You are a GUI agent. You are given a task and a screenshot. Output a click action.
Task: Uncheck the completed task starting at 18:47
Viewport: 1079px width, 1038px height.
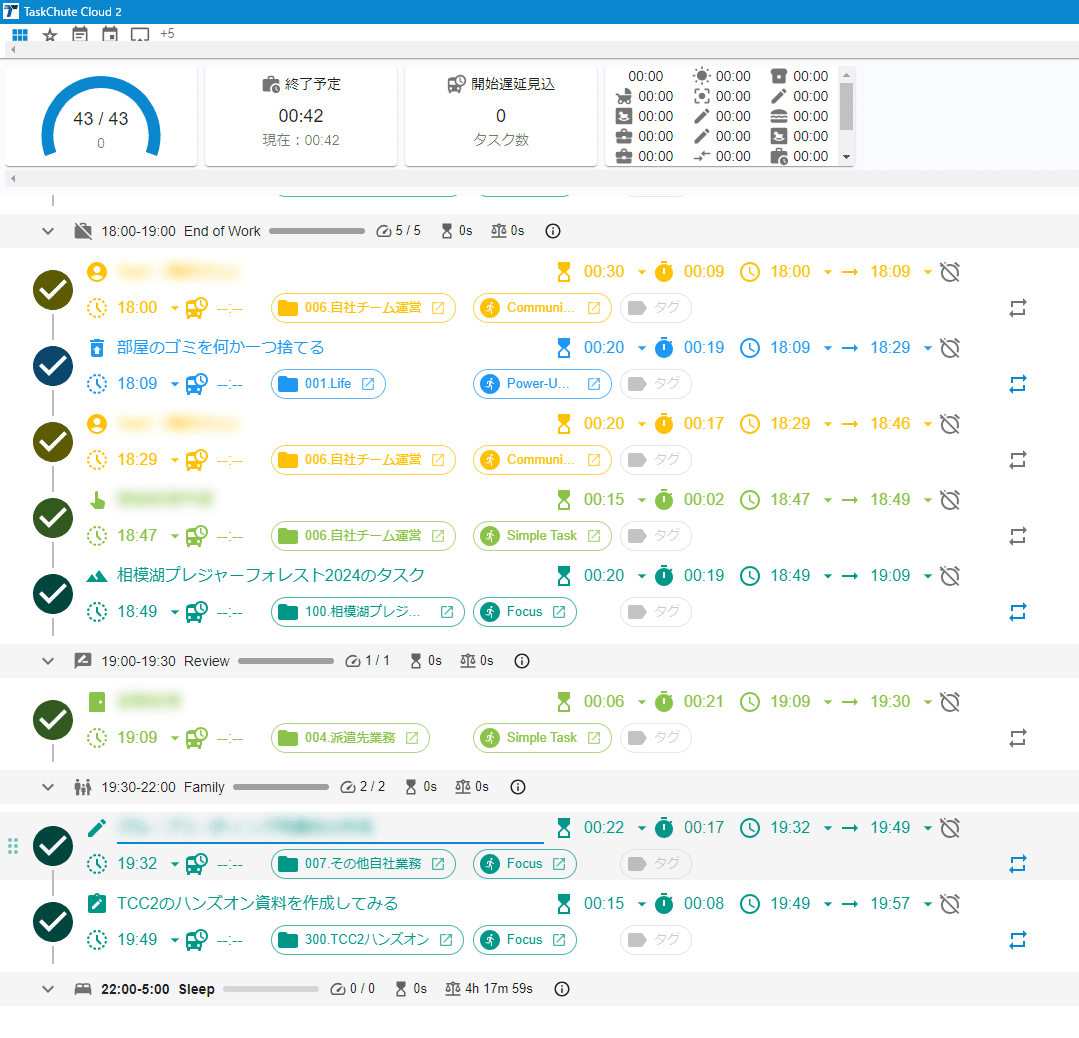coord(53,518)
